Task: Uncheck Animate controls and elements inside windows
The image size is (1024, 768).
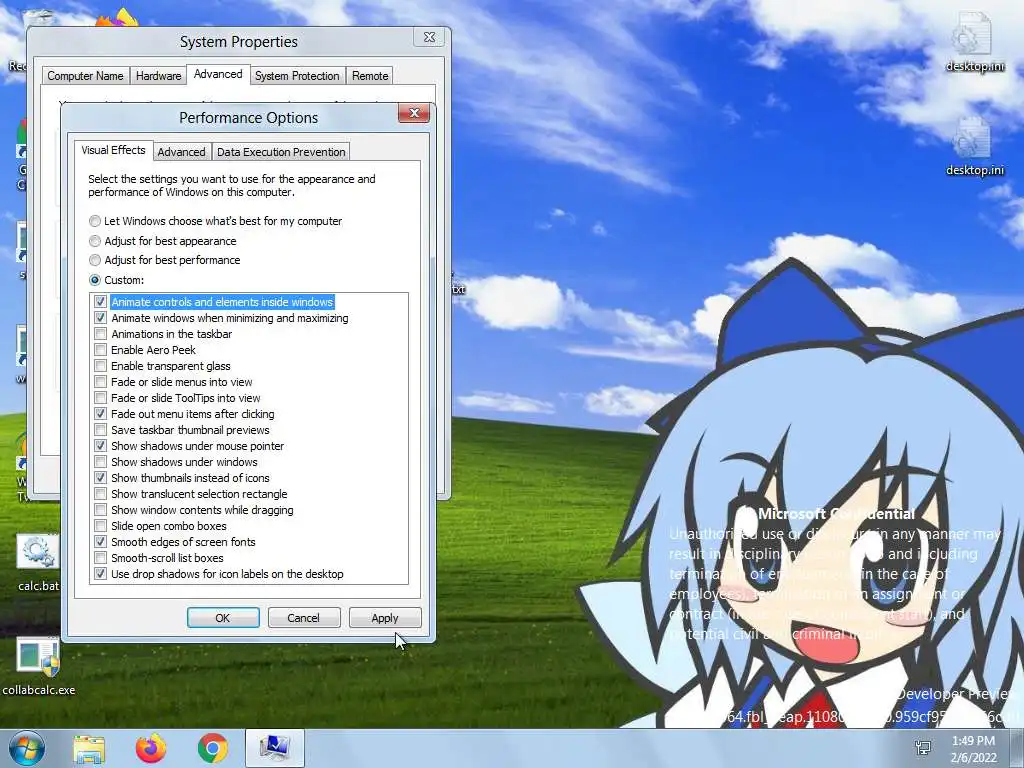Action: (x=101, y=302)
